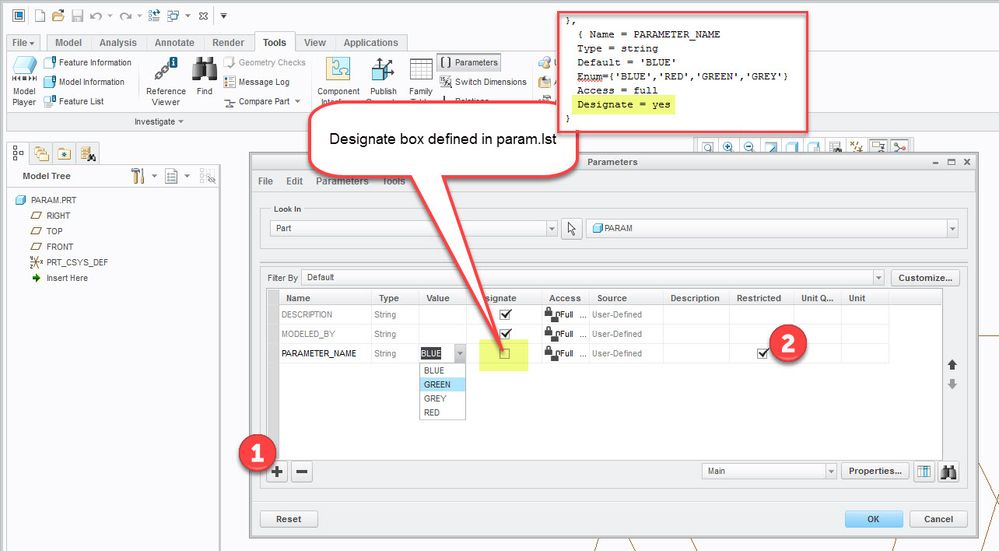Open a file using the folder icon
Viewport: 999px width, 551px height.
coord(58,15)
